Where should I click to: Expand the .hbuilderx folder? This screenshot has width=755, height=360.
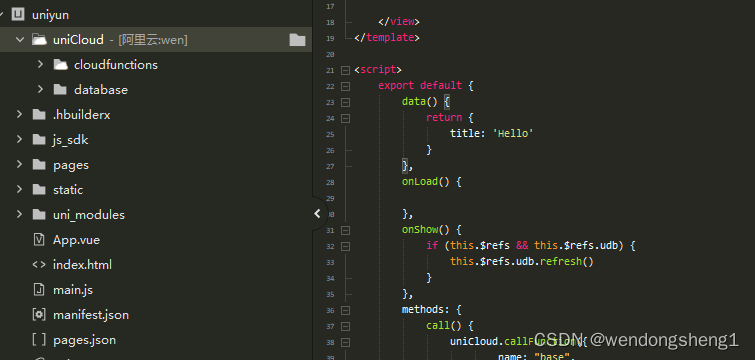coord(19,114)
